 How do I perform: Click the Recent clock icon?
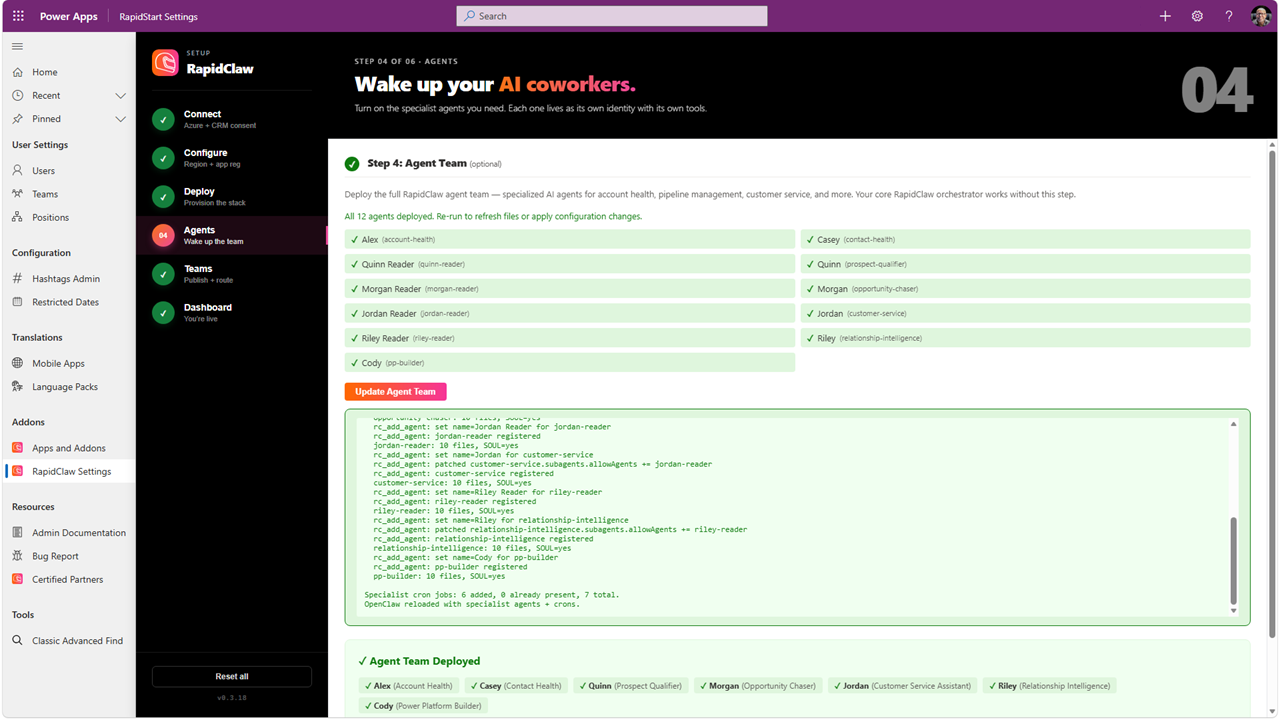(18, 95)
